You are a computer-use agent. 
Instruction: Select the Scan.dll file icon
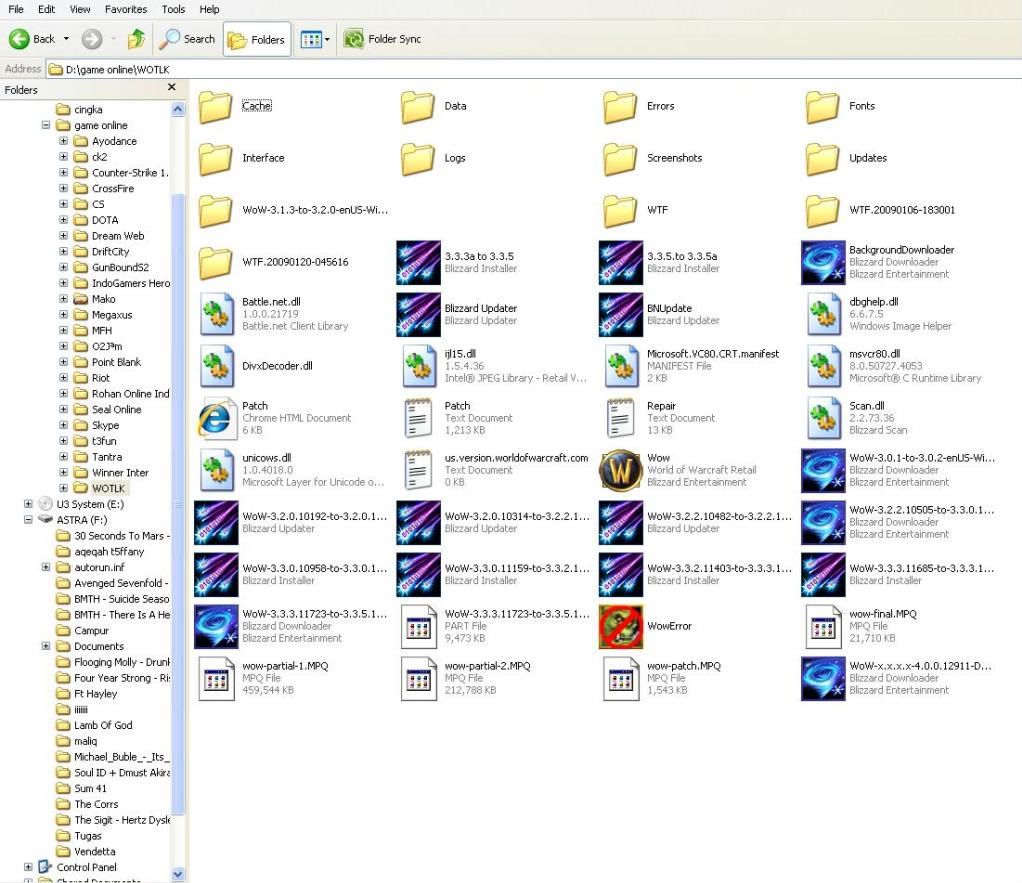[x=823, y=418]
